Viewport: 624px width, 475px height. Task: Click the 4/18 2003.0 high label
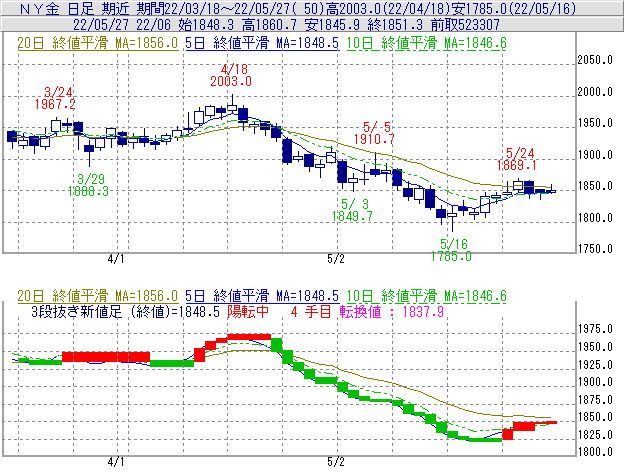point(231,75)
